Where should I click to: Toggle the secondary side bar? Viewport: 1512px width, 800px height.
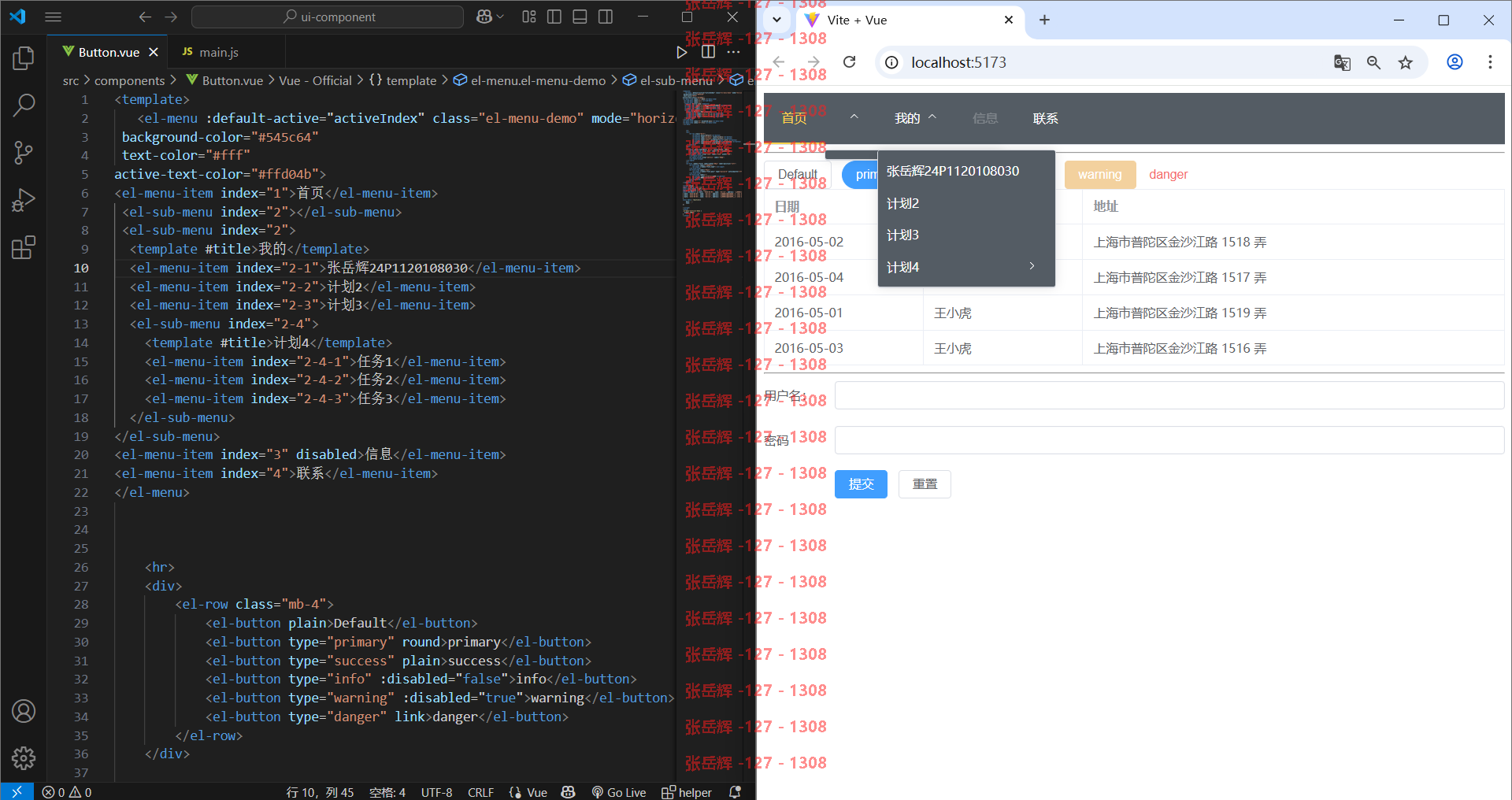coord(606,17)
